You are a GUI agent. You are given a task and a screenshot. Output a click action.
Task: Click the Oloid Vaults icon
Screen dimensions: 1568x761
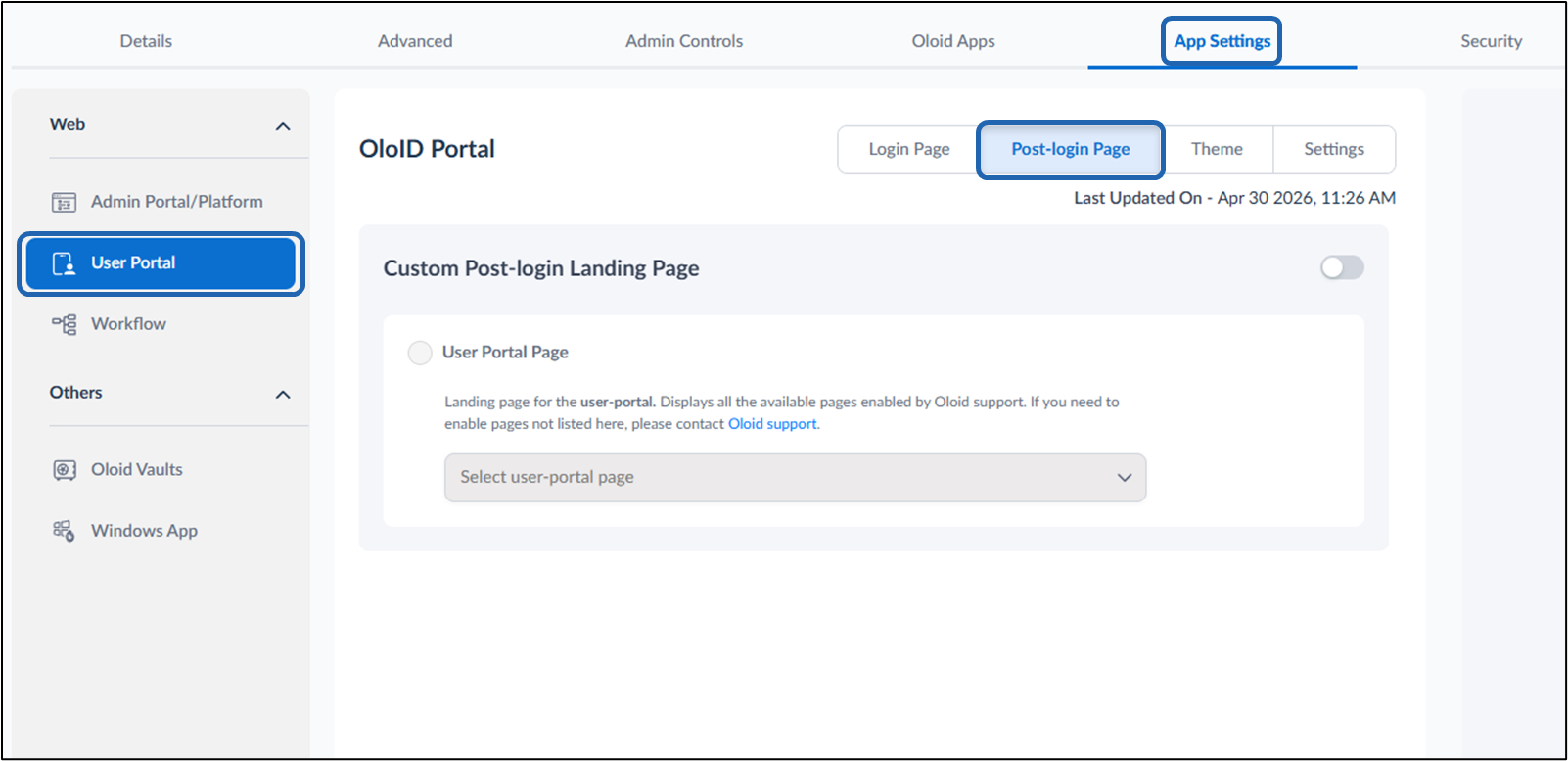64,470
